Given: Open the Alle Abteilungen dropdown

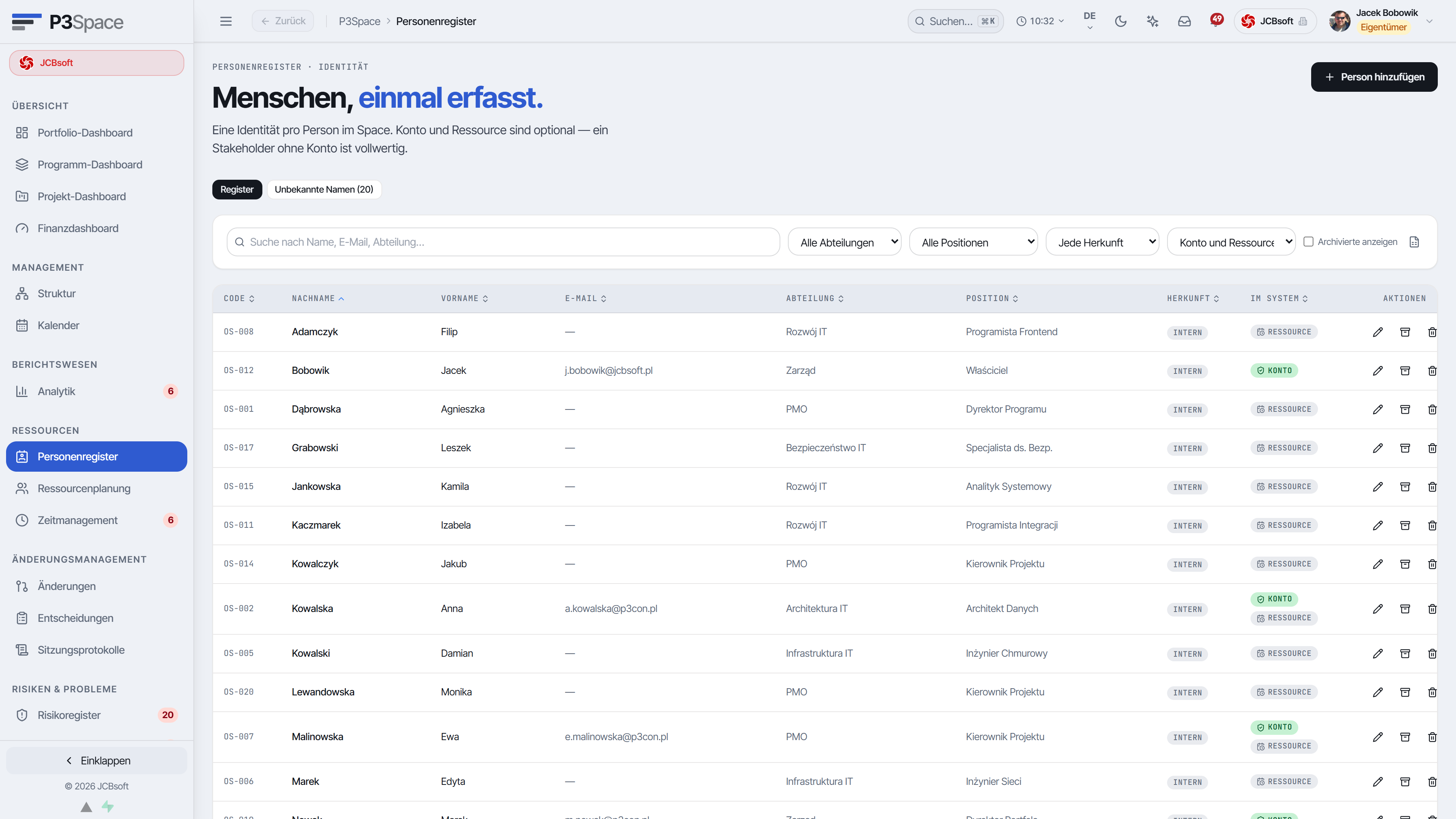Looking at the screenshot, I should (844, 242).
